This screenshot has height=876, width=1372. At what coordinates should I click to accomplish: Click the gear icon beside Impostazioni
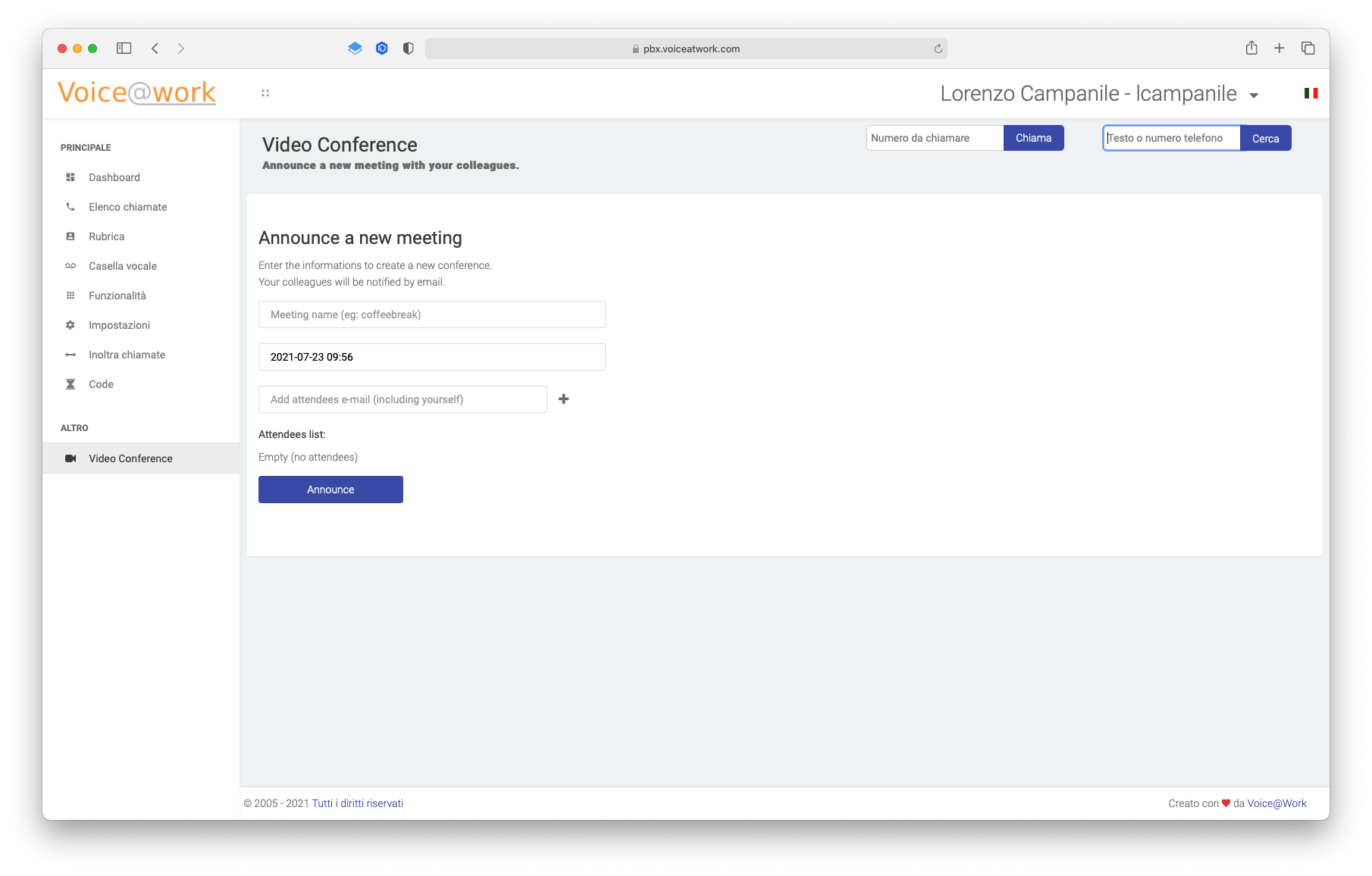[70, 325]
